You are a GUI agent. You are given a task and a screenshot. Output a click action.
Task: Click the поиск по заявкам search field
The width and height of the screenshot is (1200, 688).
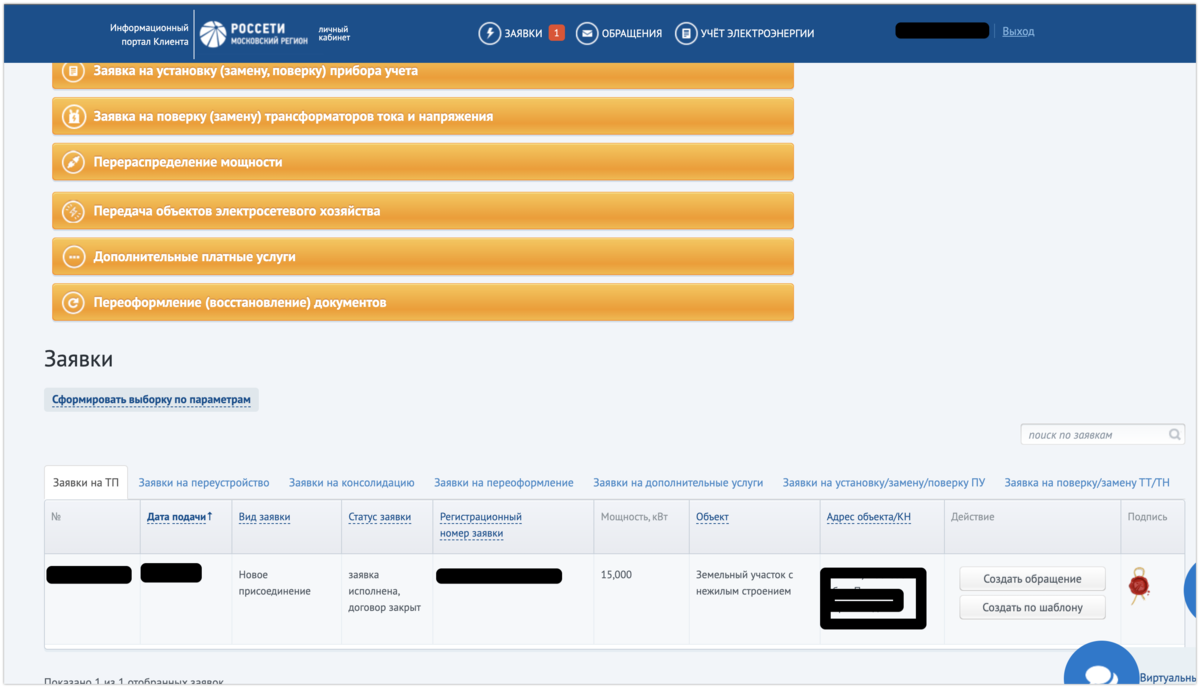[x=1090, y=434]
